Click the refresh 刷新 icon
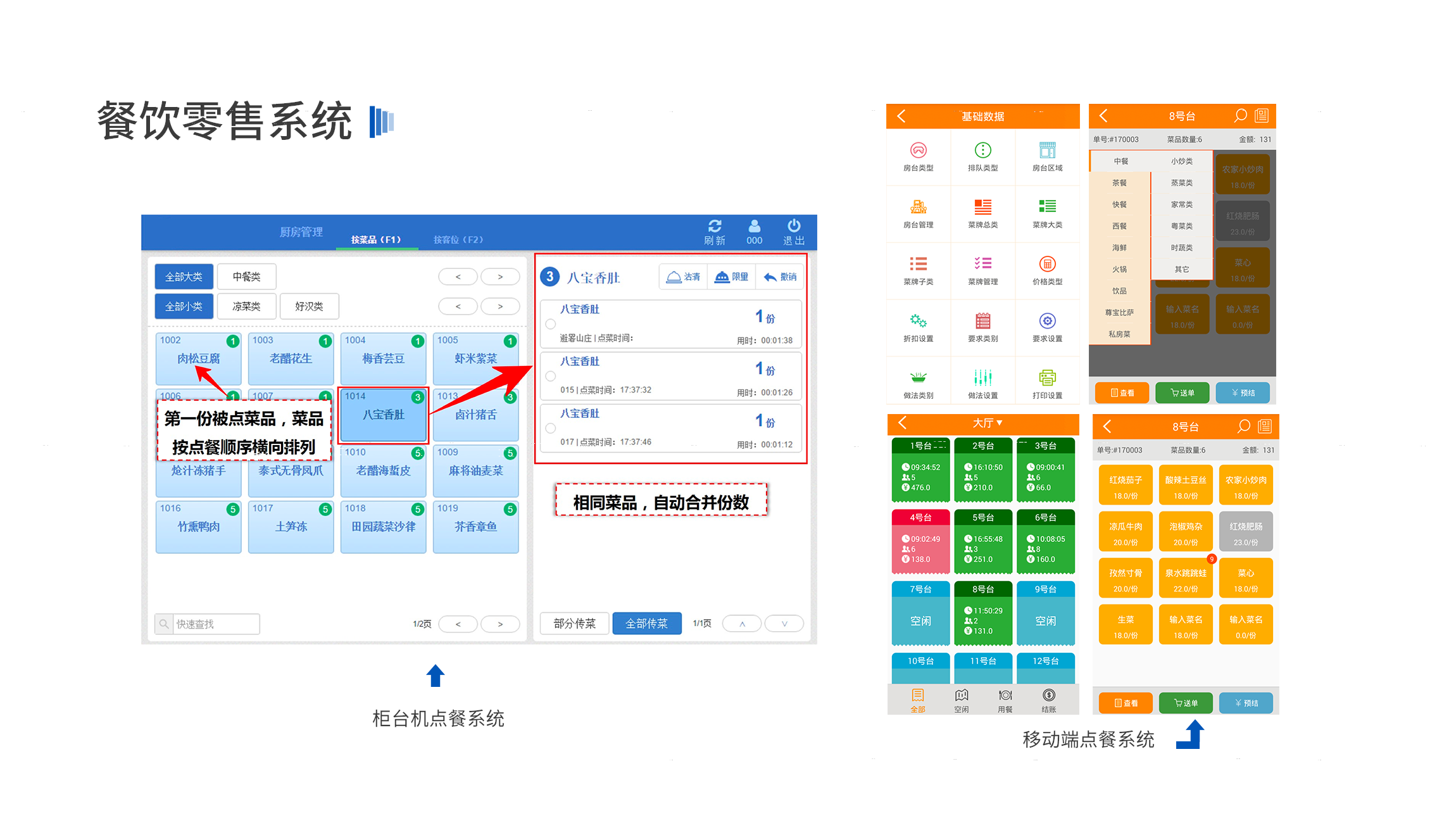The image size is (1456, 823). (x=715, y=227)
